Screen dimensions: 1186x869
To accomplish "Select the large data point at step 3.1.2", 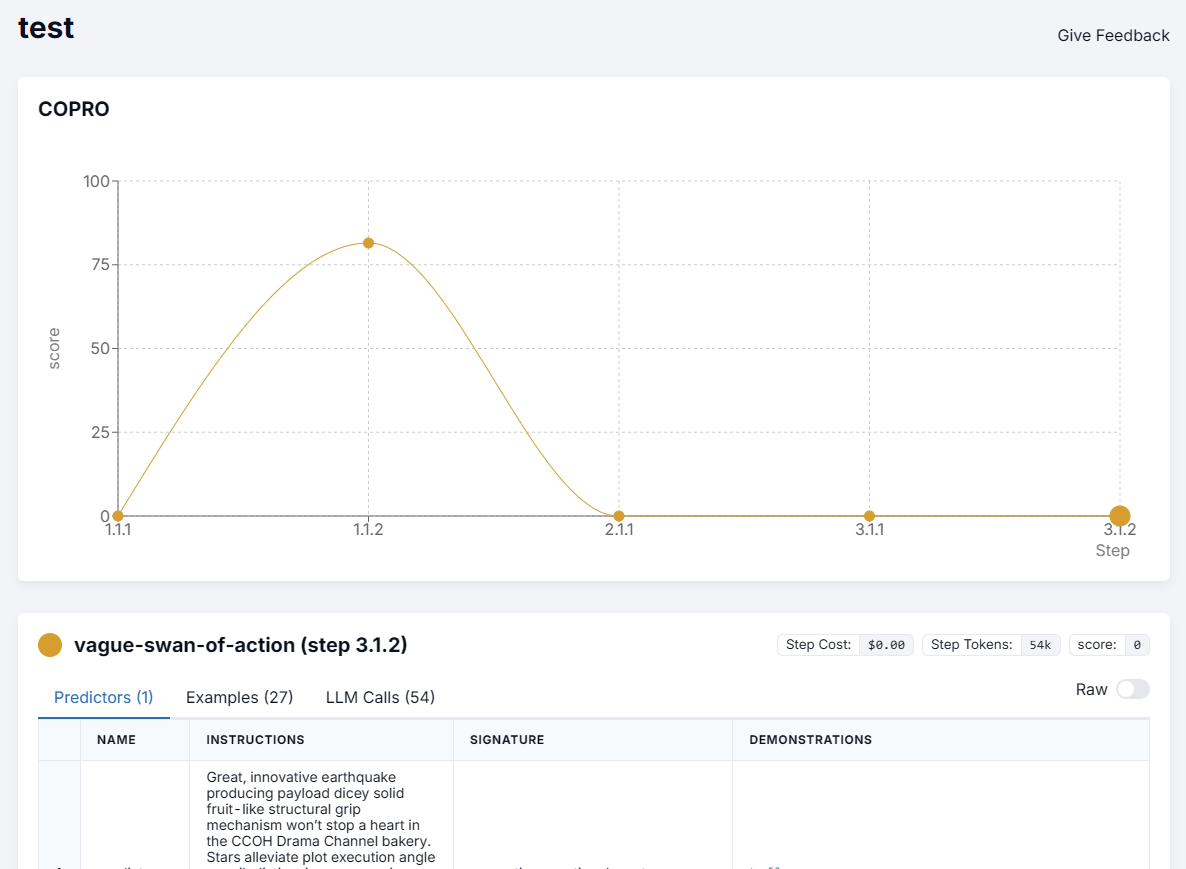I will coord(1119,516).
